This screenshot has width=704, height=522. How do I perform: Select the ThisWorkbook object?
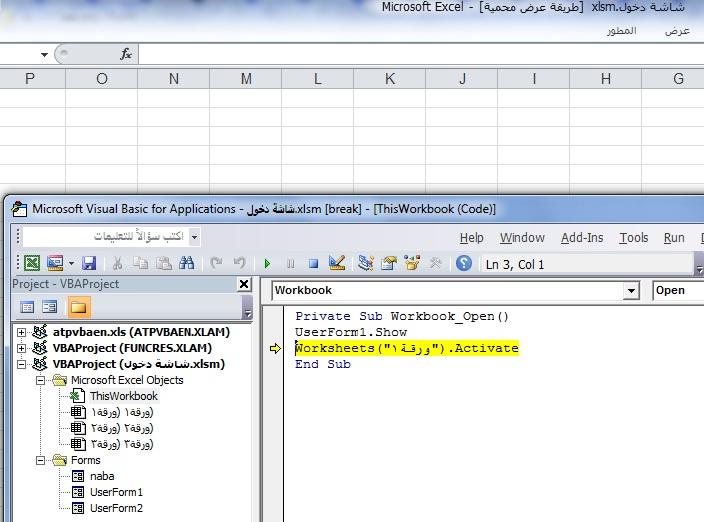click(x=123, y=396)
